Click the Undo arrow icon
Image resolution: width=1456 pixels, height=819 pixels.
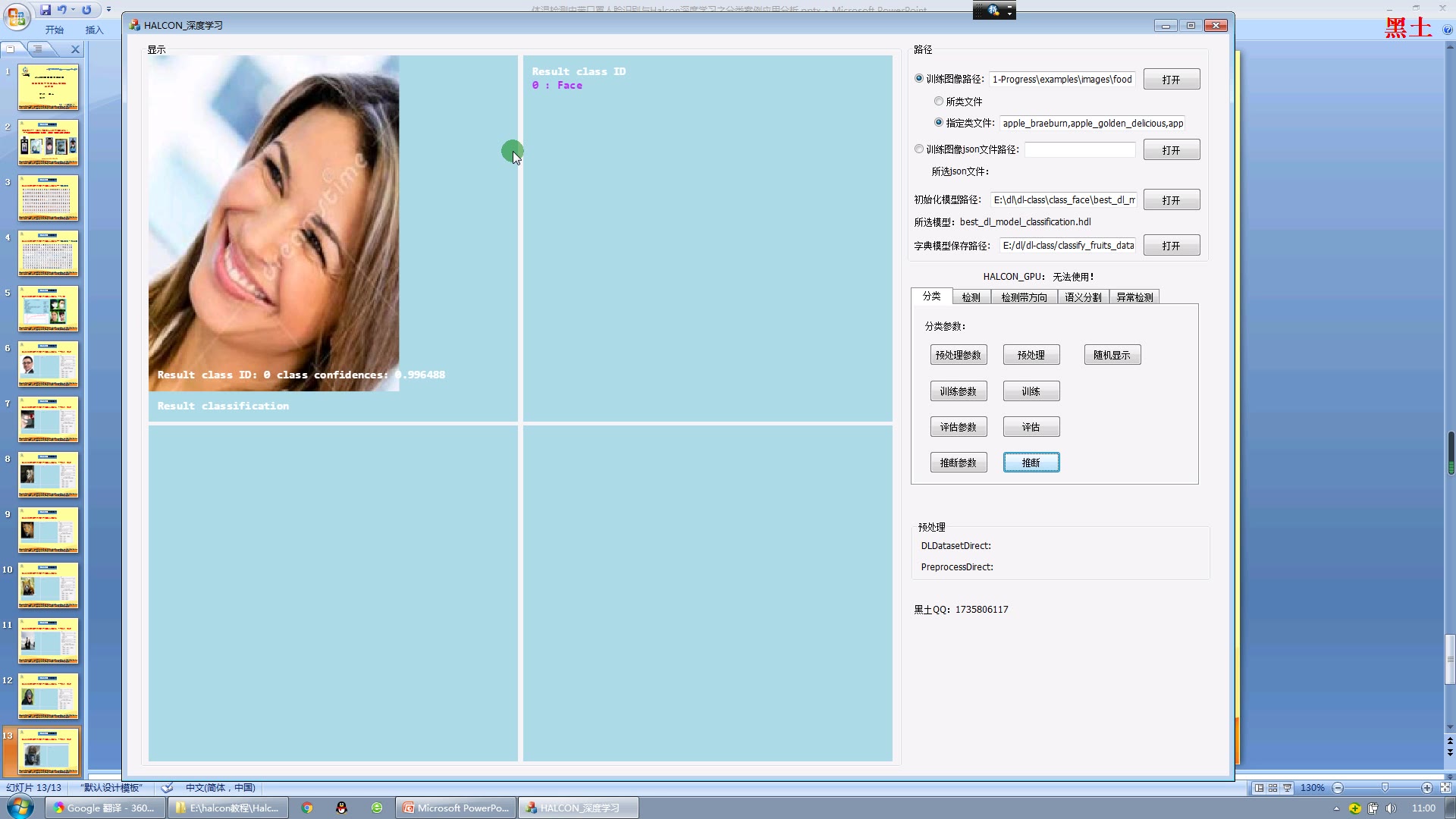61,10
